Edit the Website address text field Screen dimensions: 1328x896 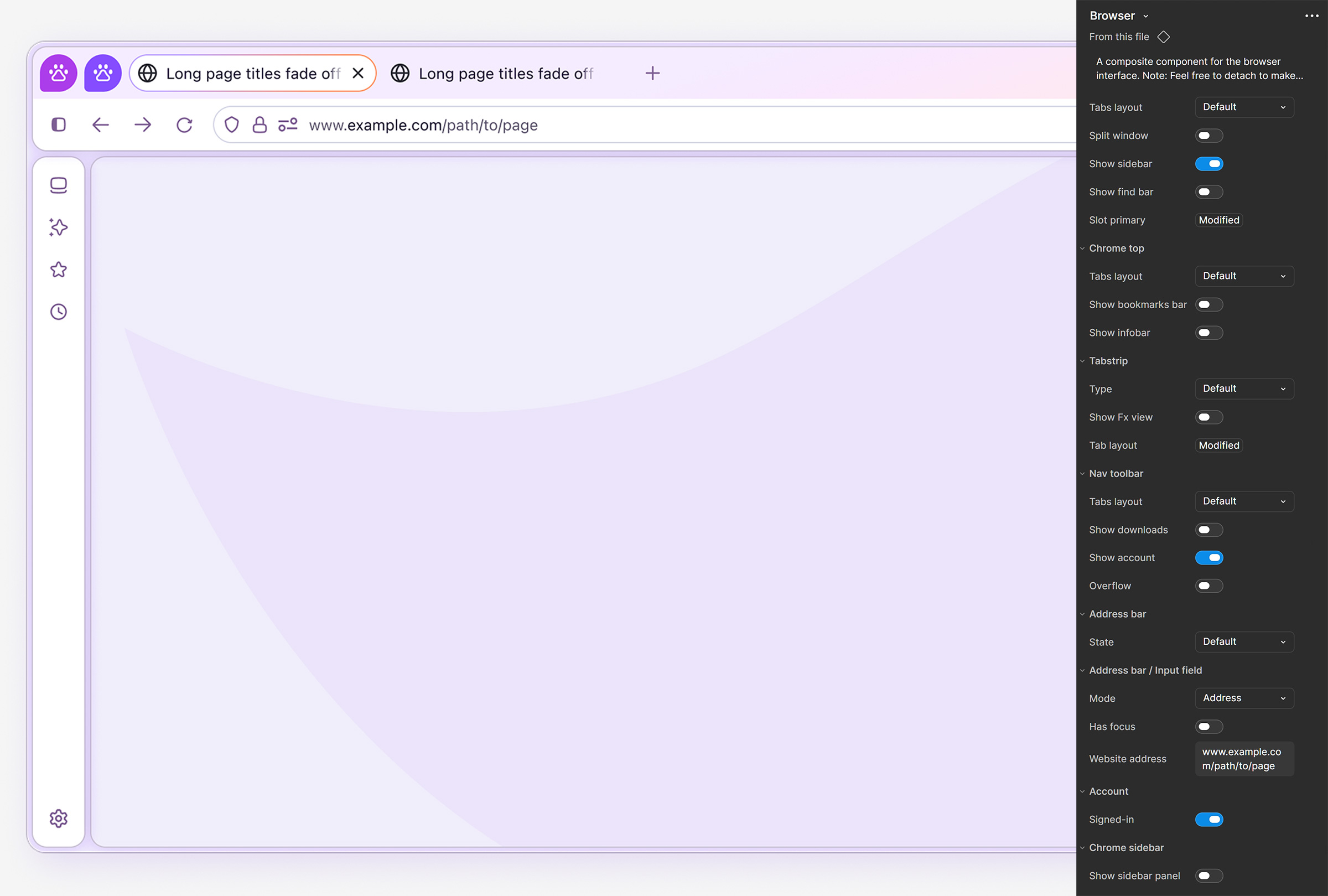[x=1244, y=759]
